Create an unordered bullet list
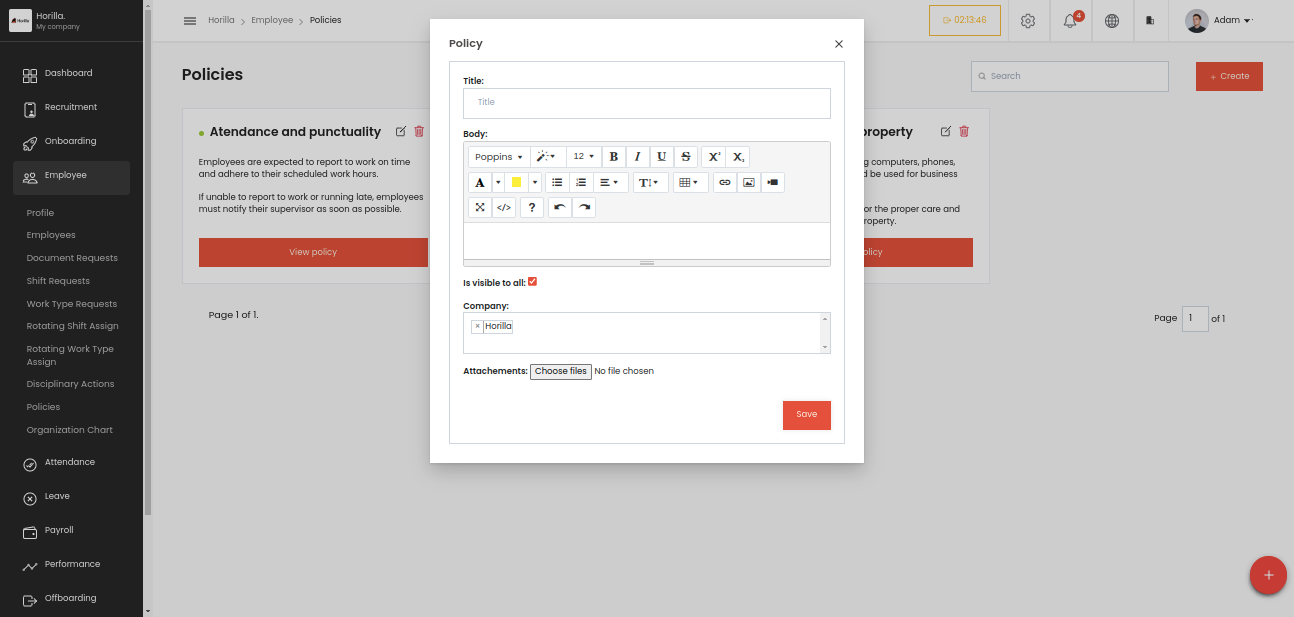Image resolution: width=1294 pixels, height=617 pixels. point(557,182)
